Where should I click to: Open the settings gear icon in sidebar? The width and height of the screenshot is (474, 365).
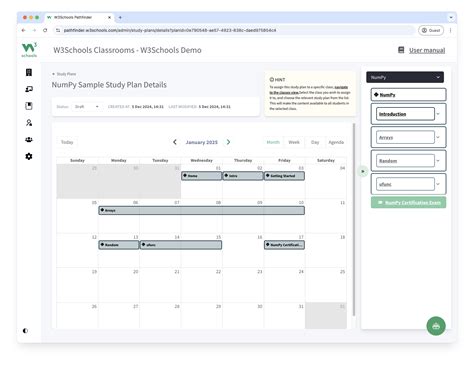coord(29,156)
